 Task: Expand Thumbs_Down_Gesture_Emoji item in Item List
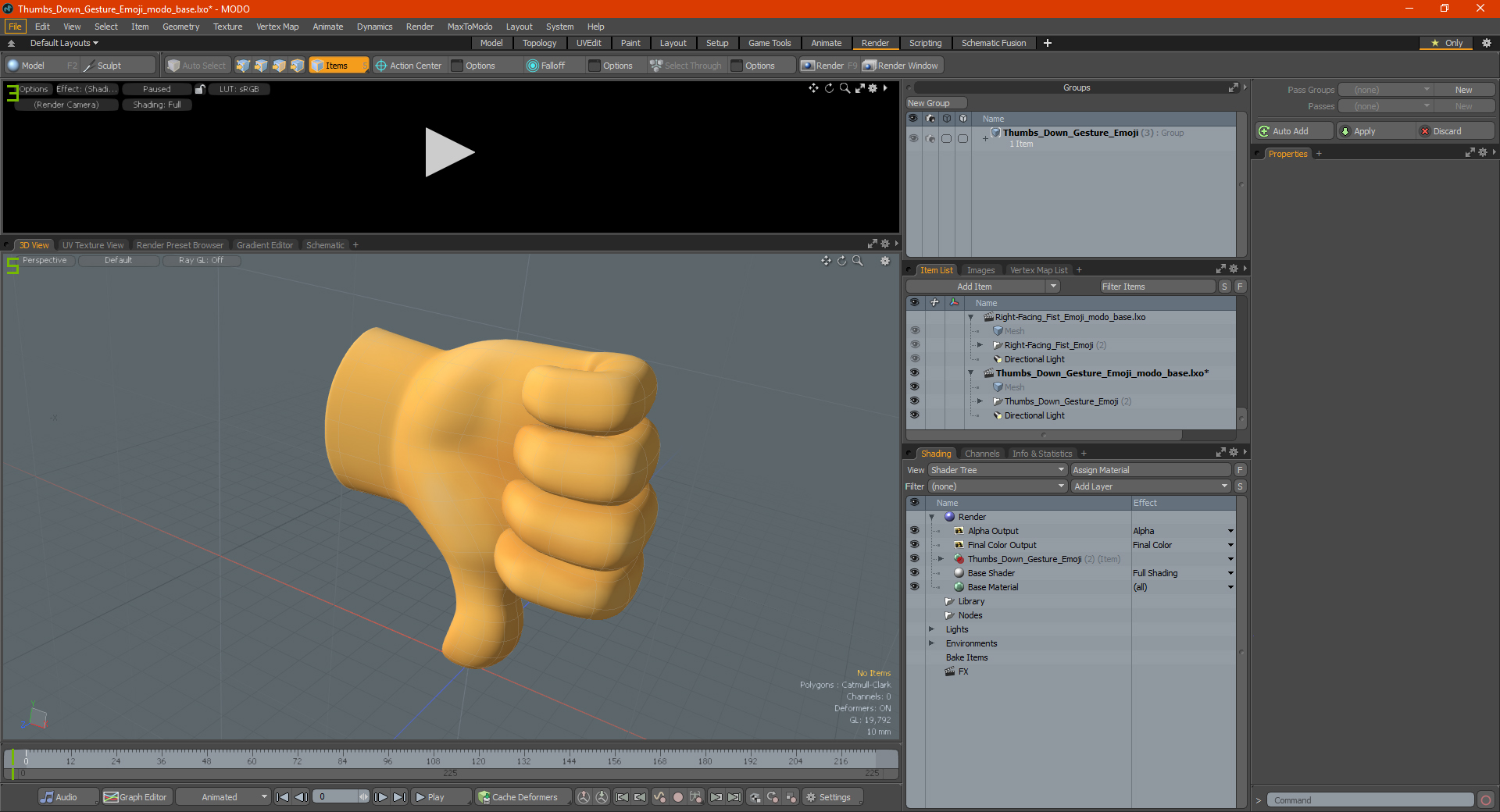(x=980, y=401)
